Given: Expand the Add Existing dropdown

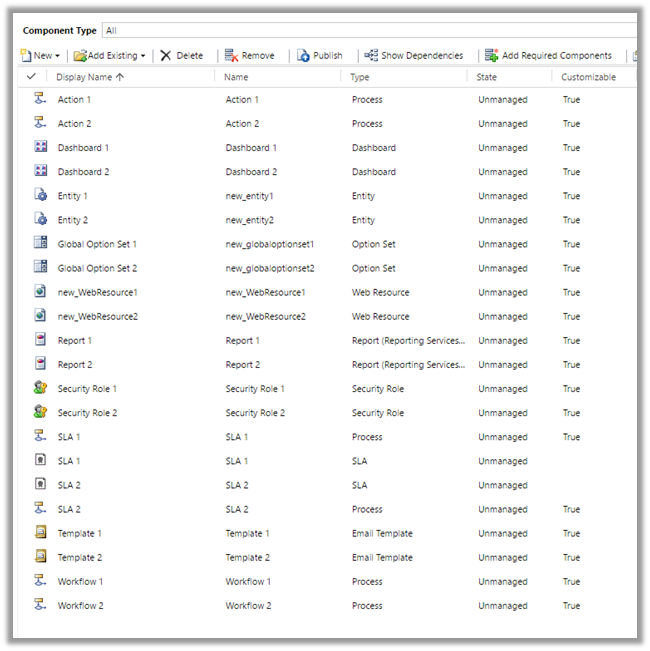Looking at the screenshot, I should click(x=110, y=56).
